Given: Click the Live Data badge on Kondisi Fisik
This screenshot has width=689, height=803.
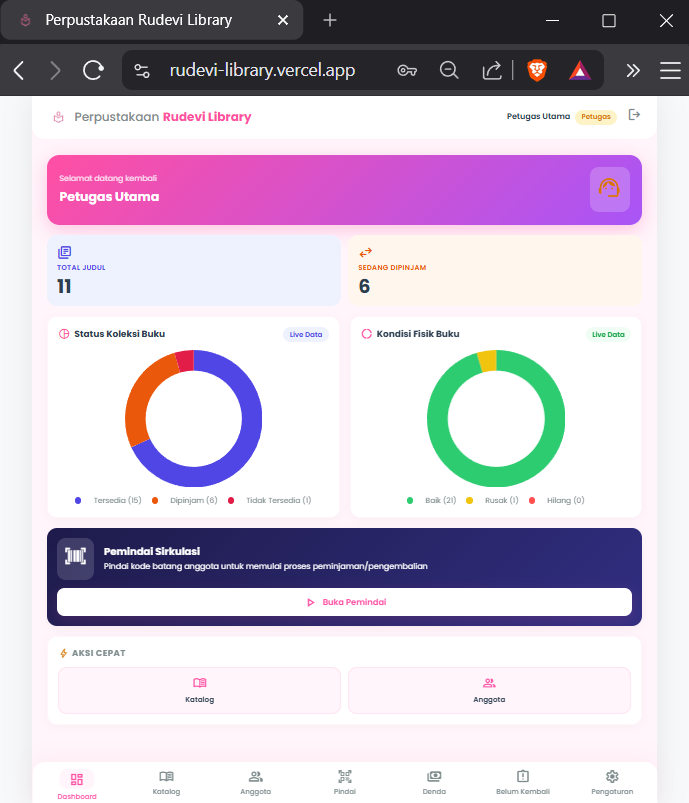Looking at the screenshot, I should (x=608, y=334).
